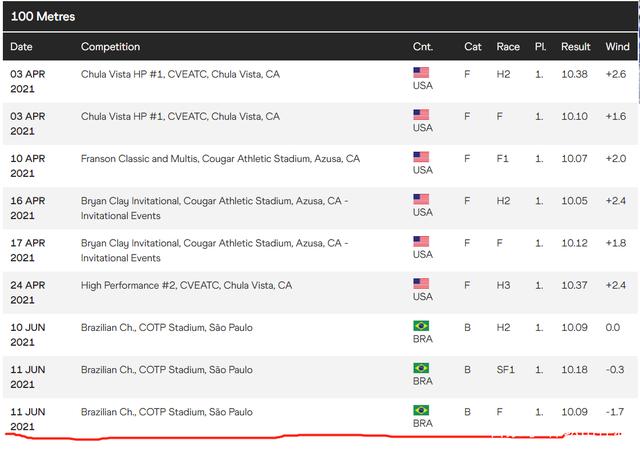
Task: Open the Franson Classic and Multis competition
Action: [220, 159]
